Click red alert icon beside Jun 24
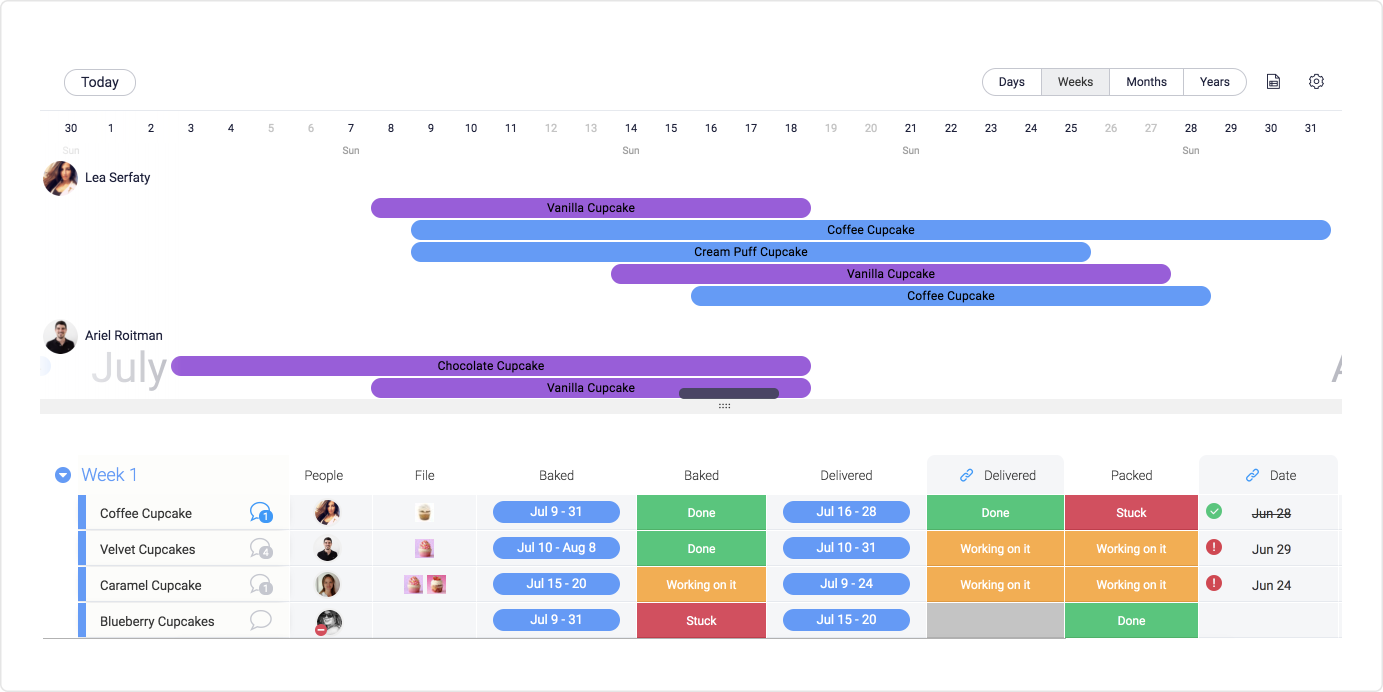The width and height of the screenshot is (1383, 692). click(1214, 583)
